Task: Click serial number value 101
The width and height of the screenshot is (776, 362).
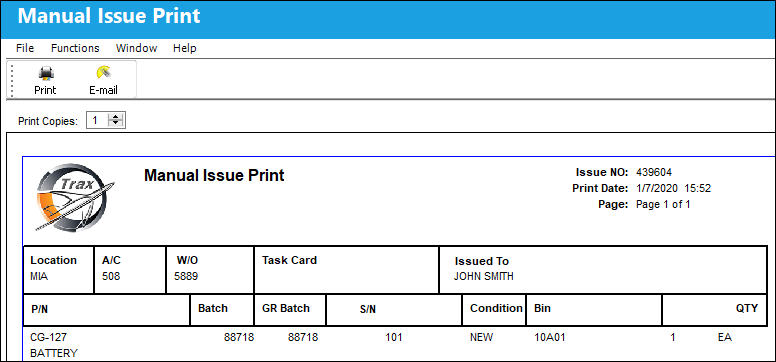Action: [393, 338]
